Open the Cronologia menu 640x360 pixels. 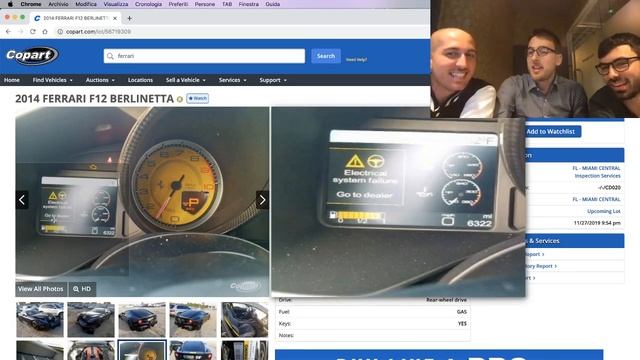pyautogui.click(x=148, y=4)
